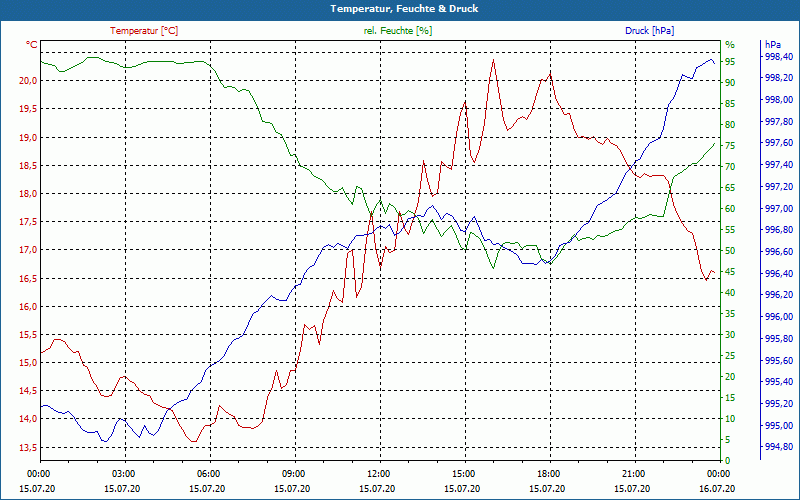
Task: Click the 15:00 time axis label
Action: 463,473
